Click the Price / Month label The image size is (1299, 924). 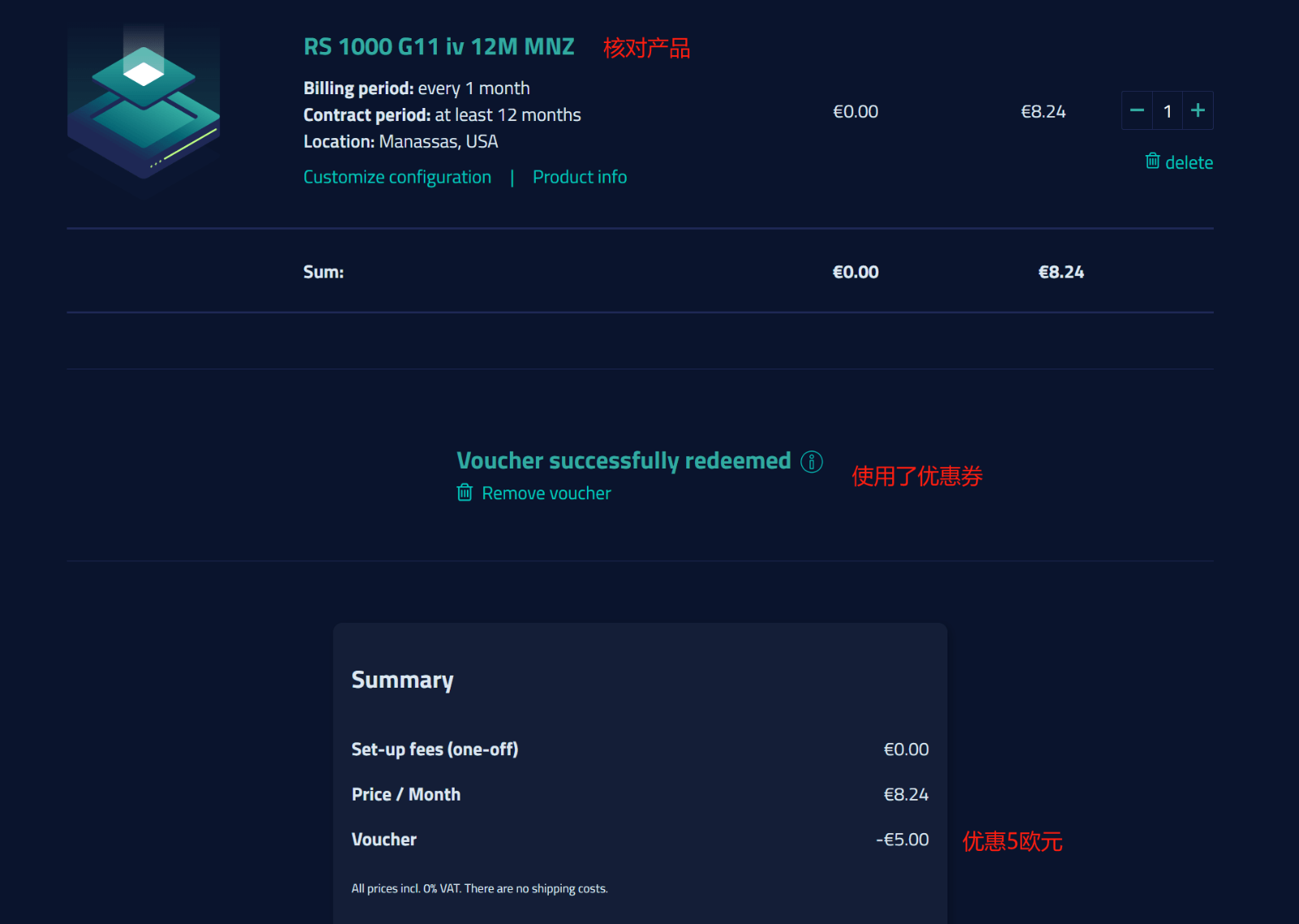tap(406, 794)
